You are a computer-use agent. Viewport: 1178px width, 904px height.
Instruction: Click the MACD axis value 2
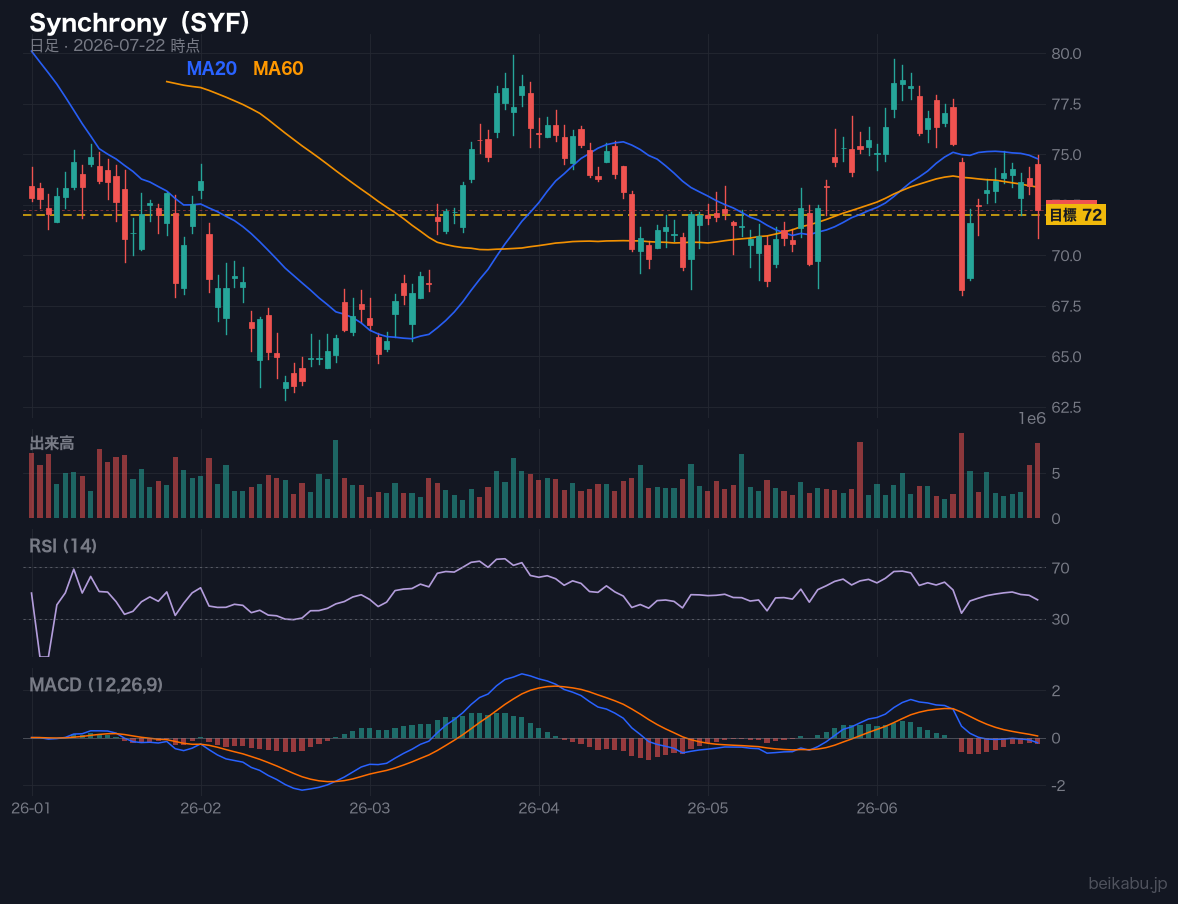click(1056, 691)
